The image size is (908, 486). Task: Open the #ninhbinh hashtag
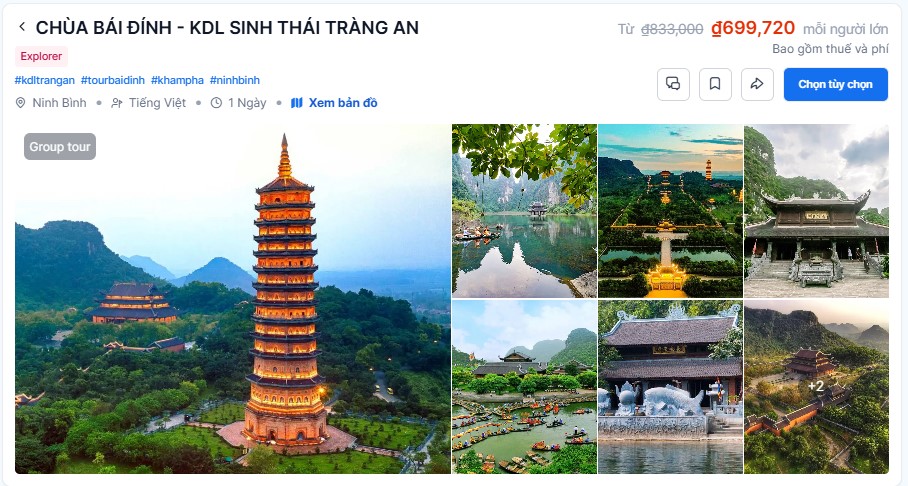(235, 81)
